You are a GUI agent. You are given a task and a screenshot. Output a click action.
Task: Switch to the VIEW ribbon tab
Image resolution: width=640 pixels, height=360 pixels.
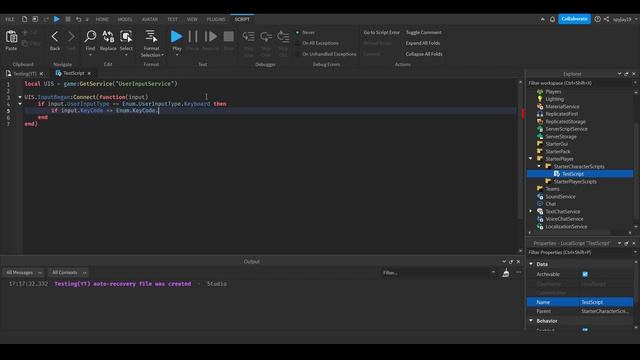(x=192, y=19)
